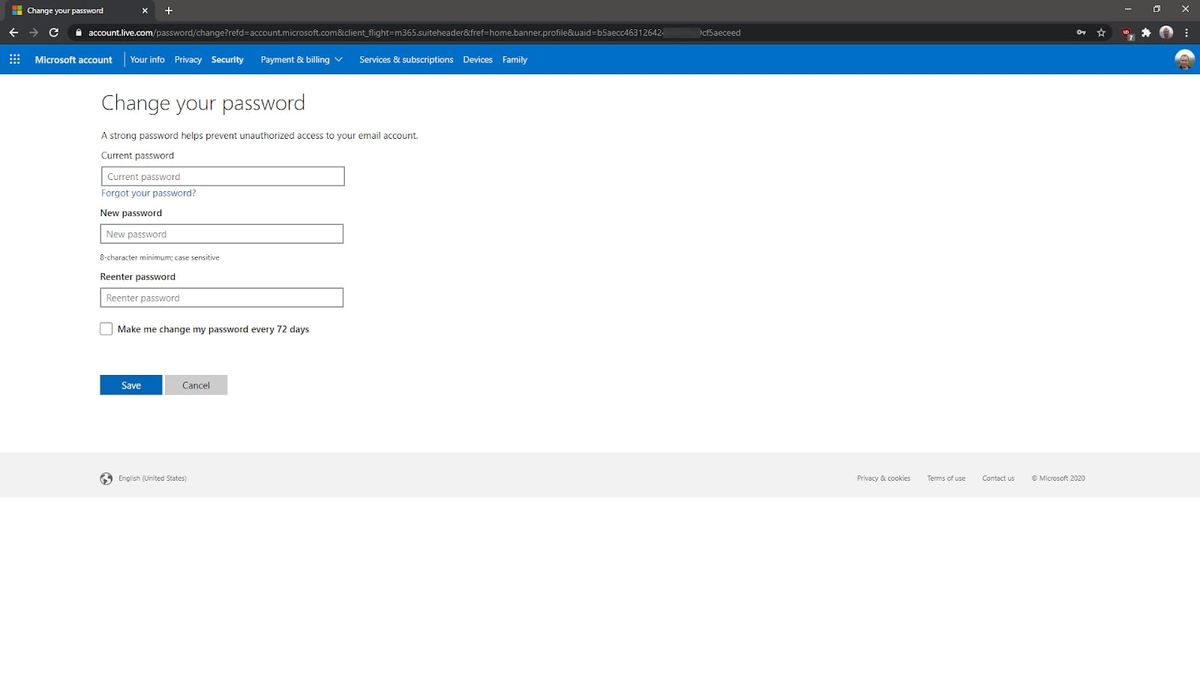Open Chrome's three-dot customize menu
The image size is (1200, 675).
coord(1186,32)
